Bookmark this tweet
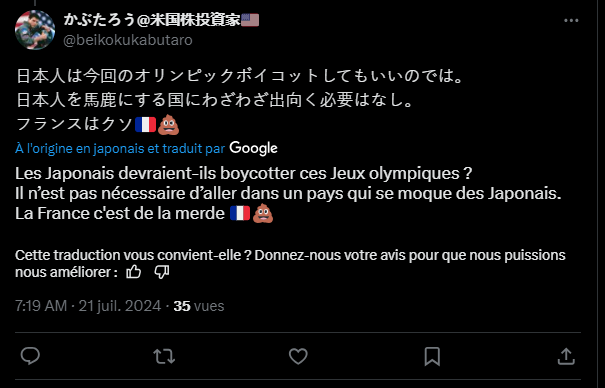 [432, 356]
